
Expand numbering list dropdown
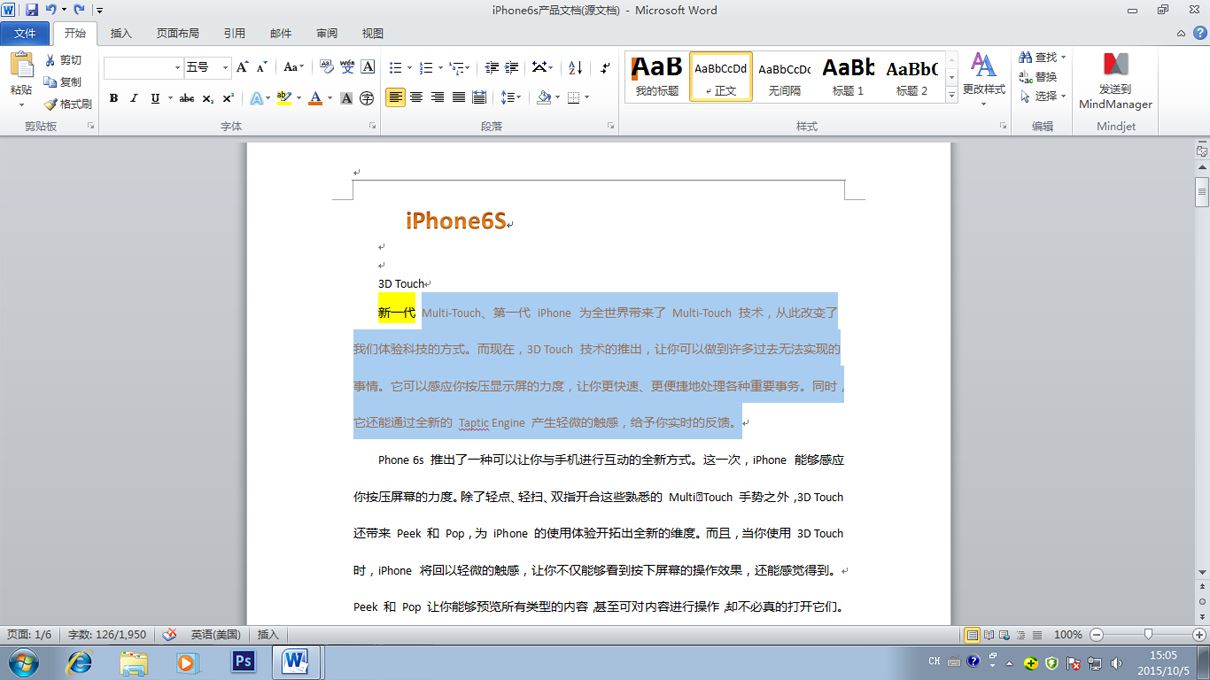coord(440,68)
